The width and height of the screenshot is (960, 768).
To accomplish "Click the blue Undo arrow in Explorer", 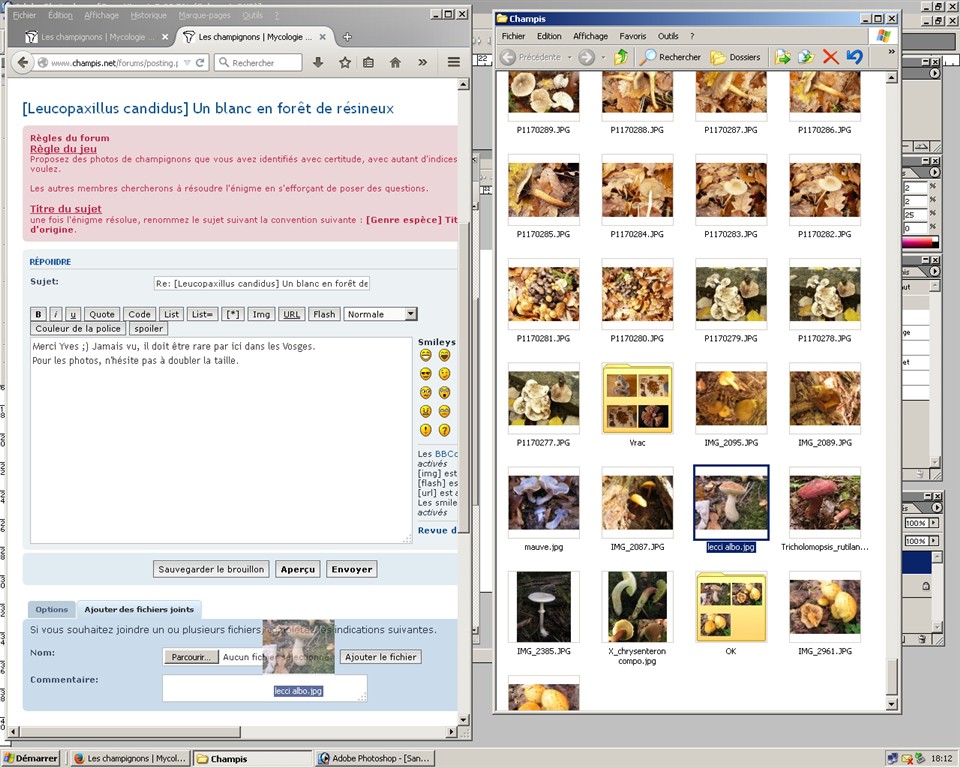I will [x=854, y=57].
